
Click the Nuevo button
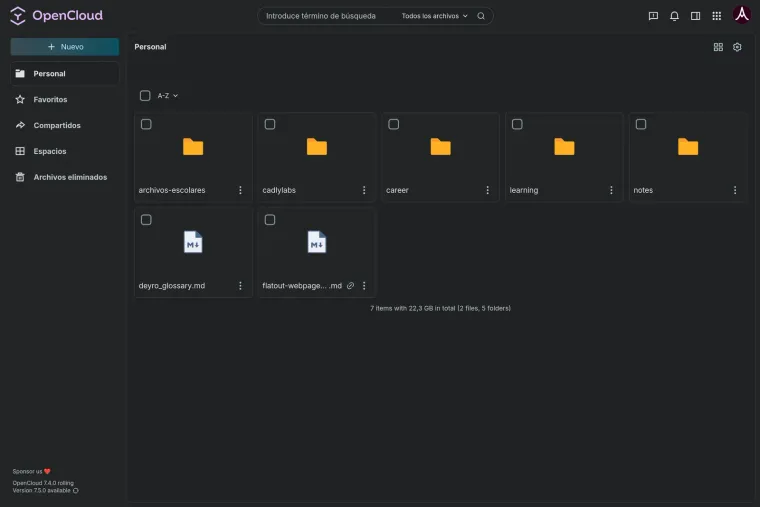(64, 47)
